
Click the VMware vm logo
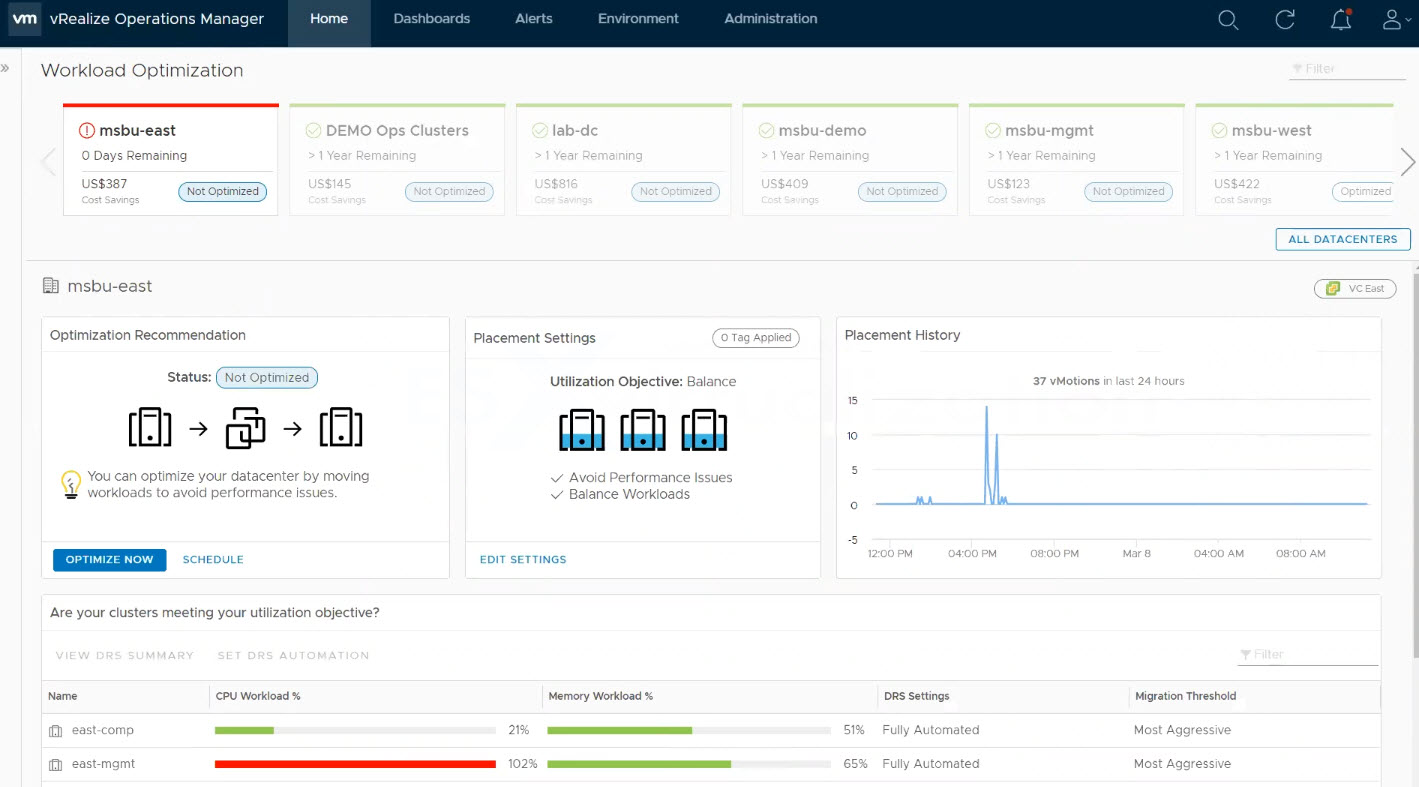25,19
